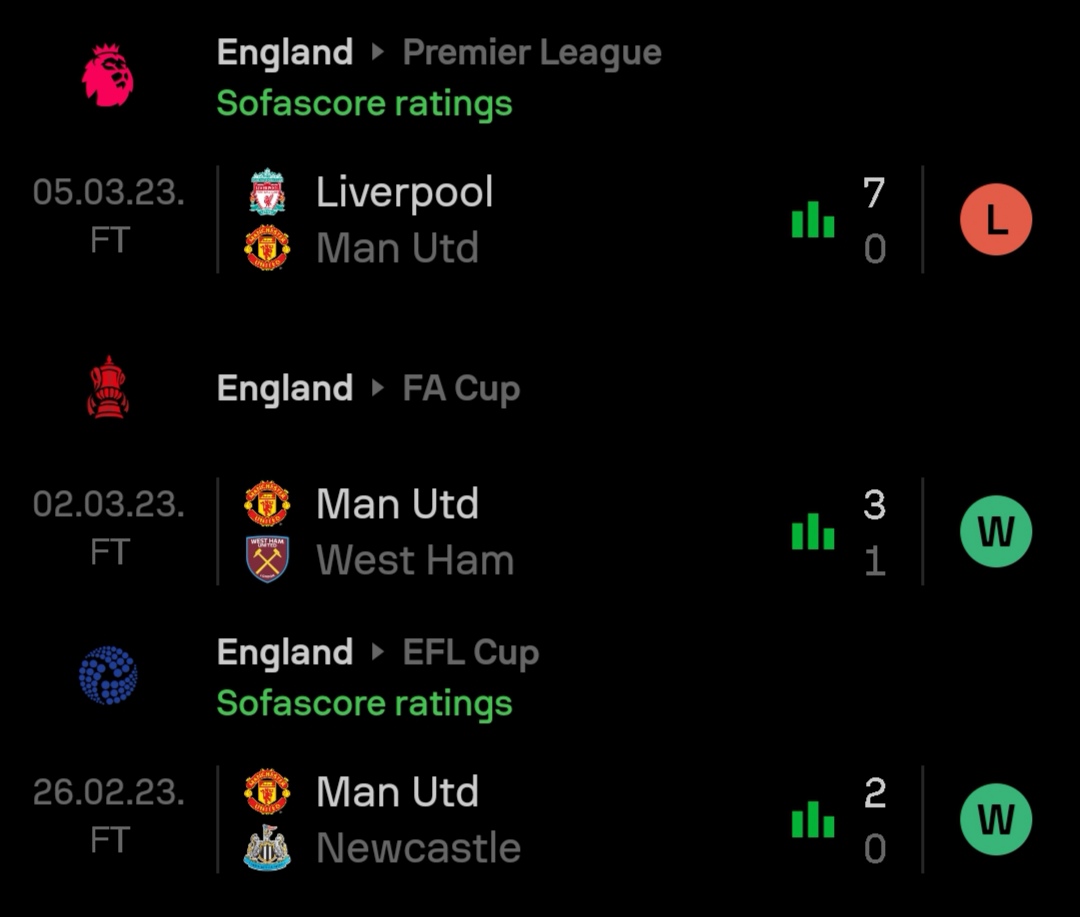Click the EFL Cup blue logo

click(107, 675)
